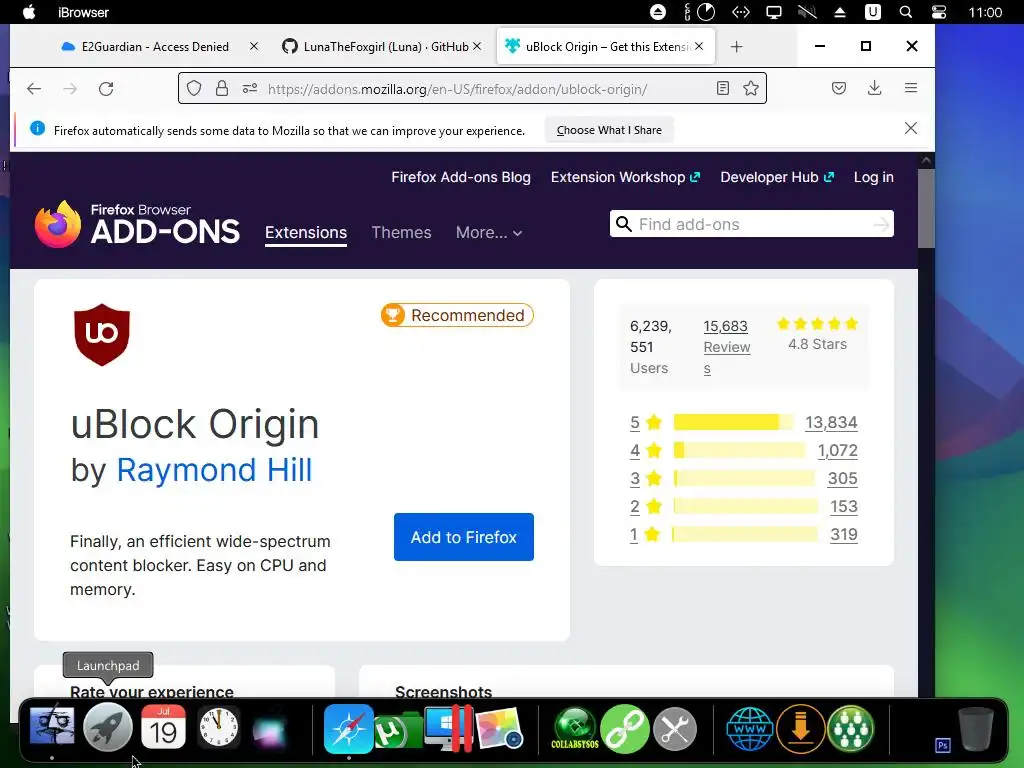Click the uBlock Origin shield logo
Image resolution: width=1024 pixels, height=768 pixels.
(102, 334)
